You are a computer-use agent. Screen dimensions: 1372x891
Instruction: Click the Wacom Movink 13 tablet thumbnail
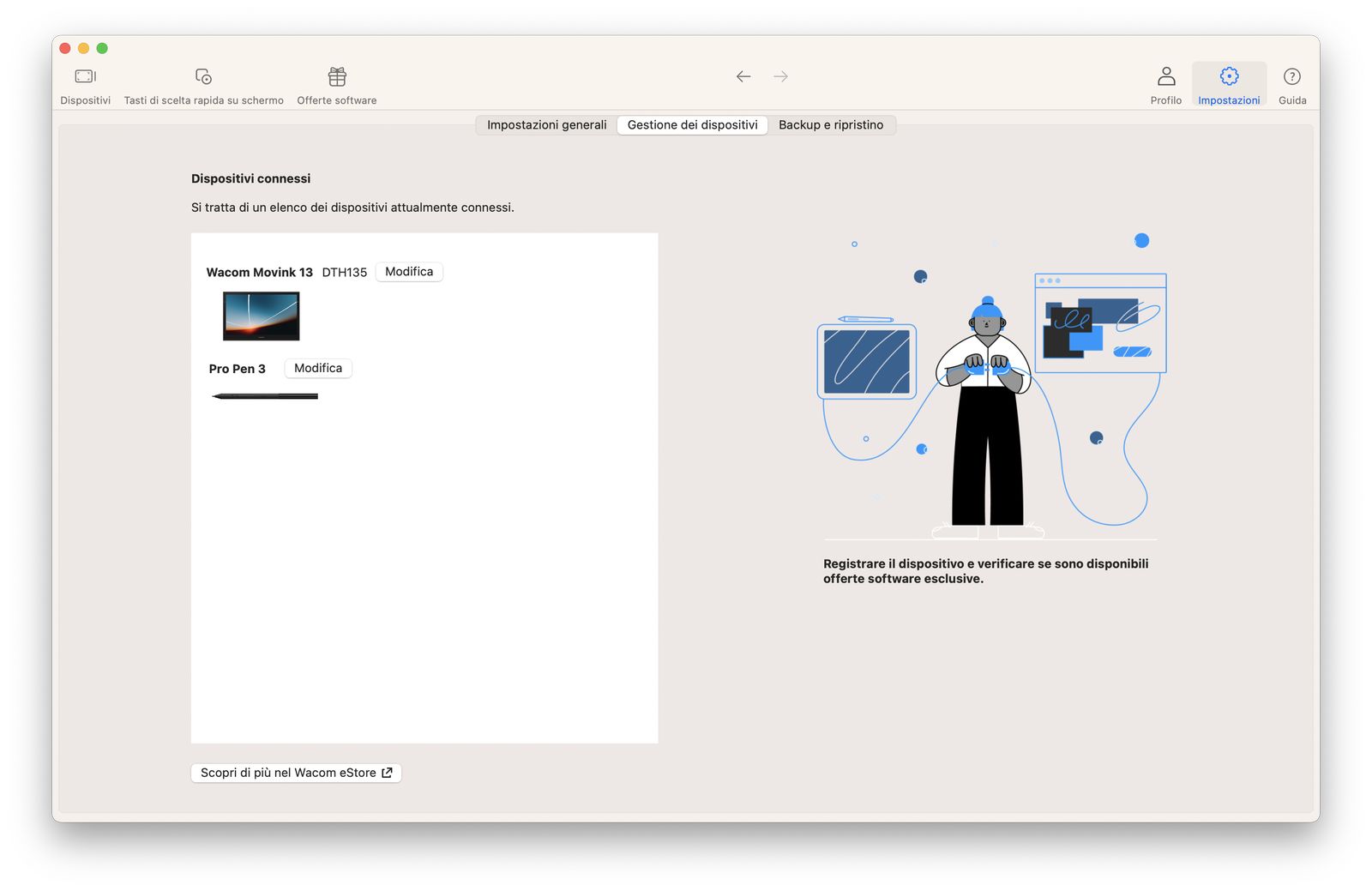click(x=262, y=316)
